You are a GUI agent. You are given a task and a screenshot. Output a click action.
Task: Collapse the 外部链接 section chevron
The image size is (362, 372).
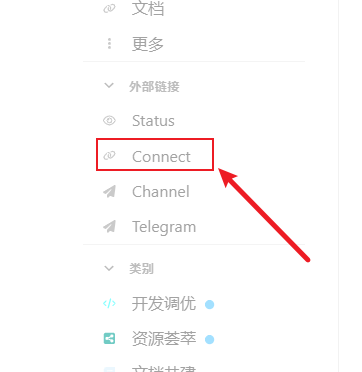[x=109, y=86]
